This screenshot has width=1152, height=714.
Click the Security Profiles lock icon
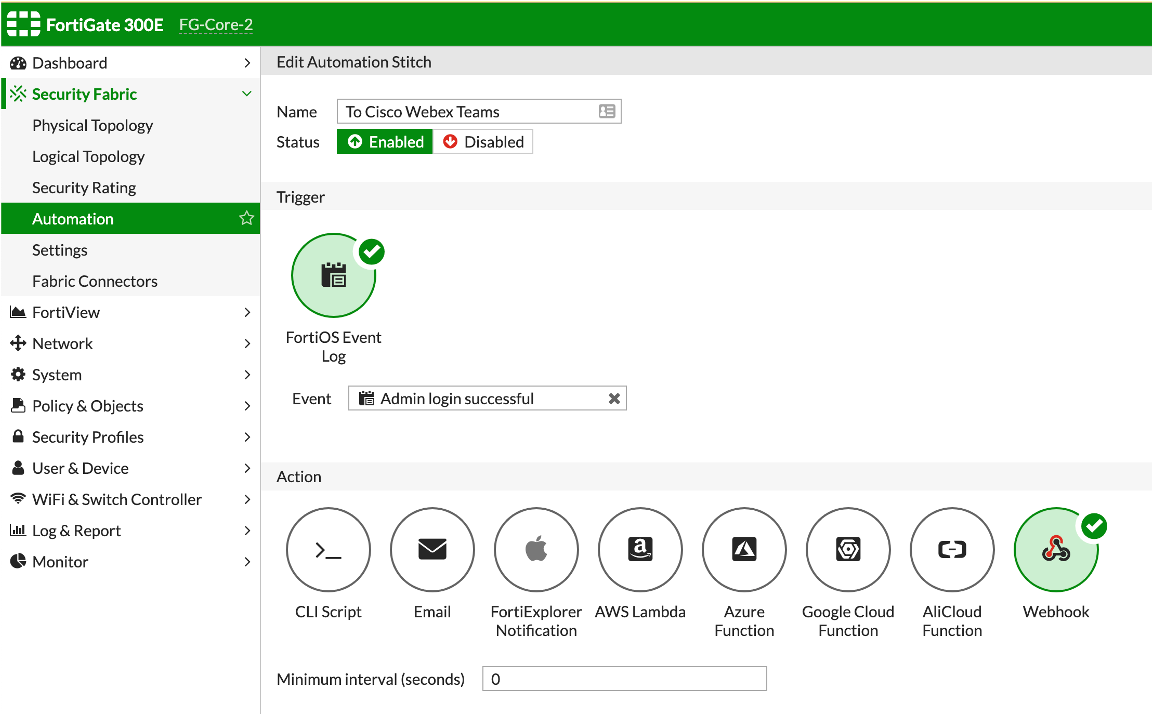(18, 436)
